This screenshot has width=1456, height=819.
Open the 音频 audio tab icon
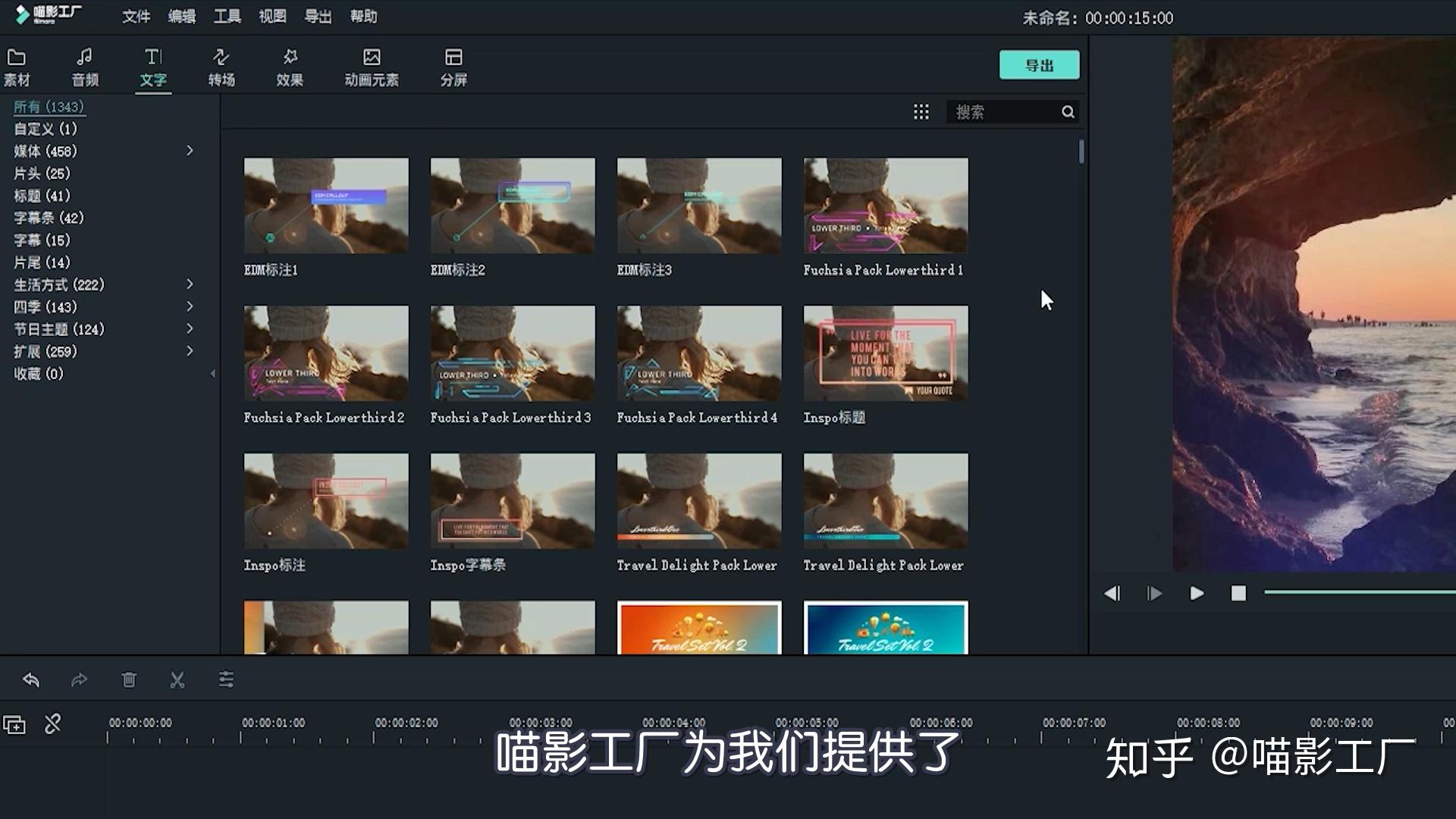point(85,57)
